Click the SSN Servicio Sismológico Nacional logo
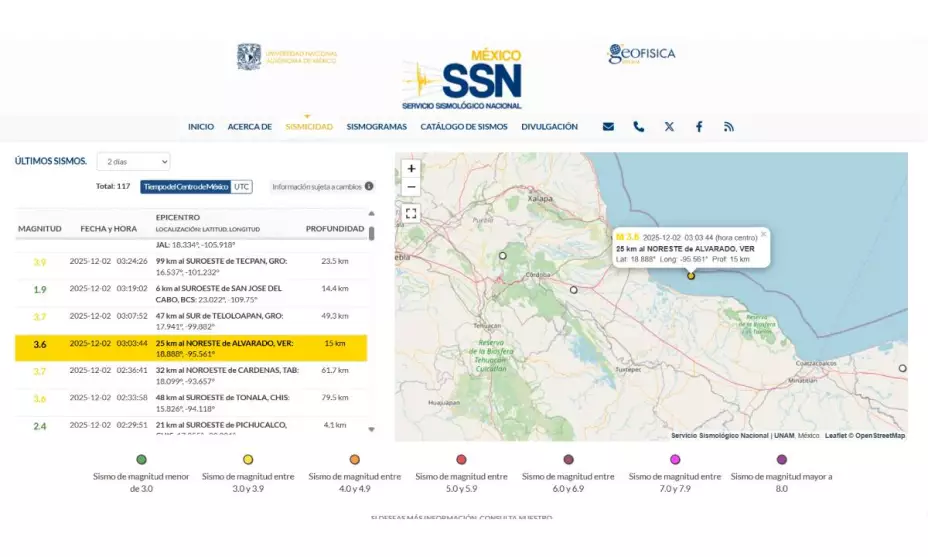The width and height of the screenshot is (928, 557). point(462,79)
